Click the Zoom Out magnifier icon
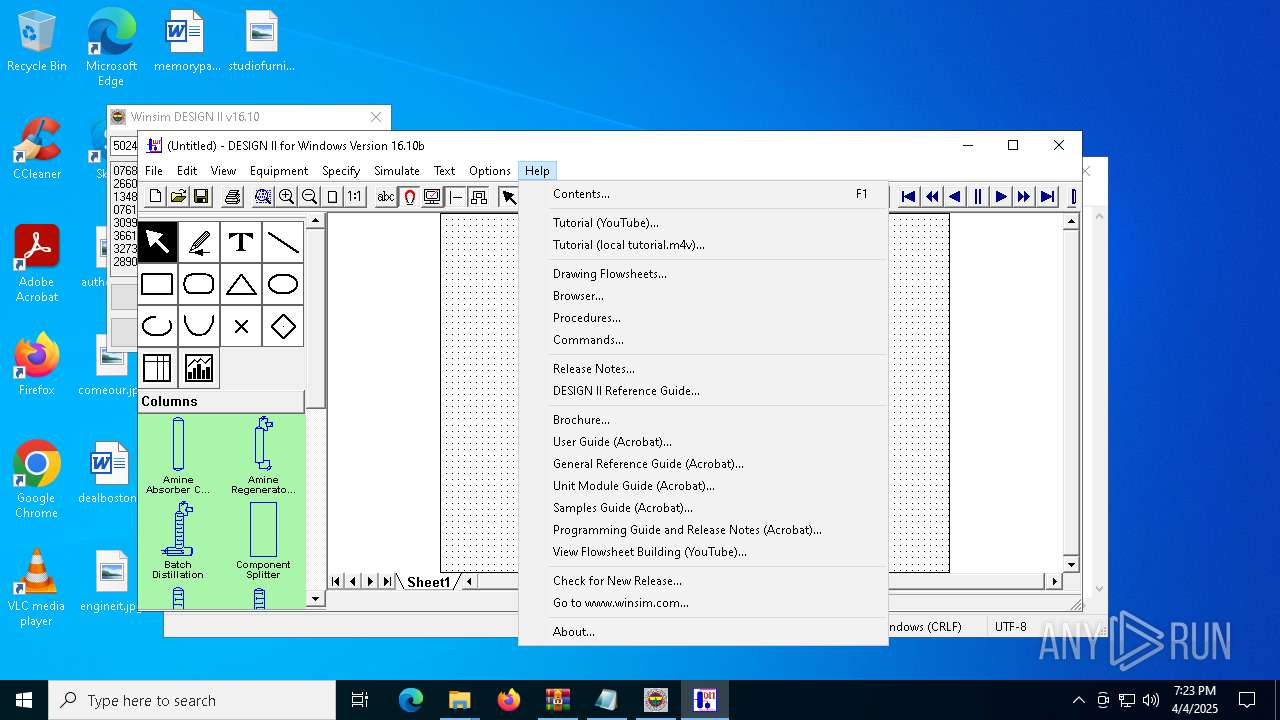Viewport: 1280px width, 720px height. 309,197
